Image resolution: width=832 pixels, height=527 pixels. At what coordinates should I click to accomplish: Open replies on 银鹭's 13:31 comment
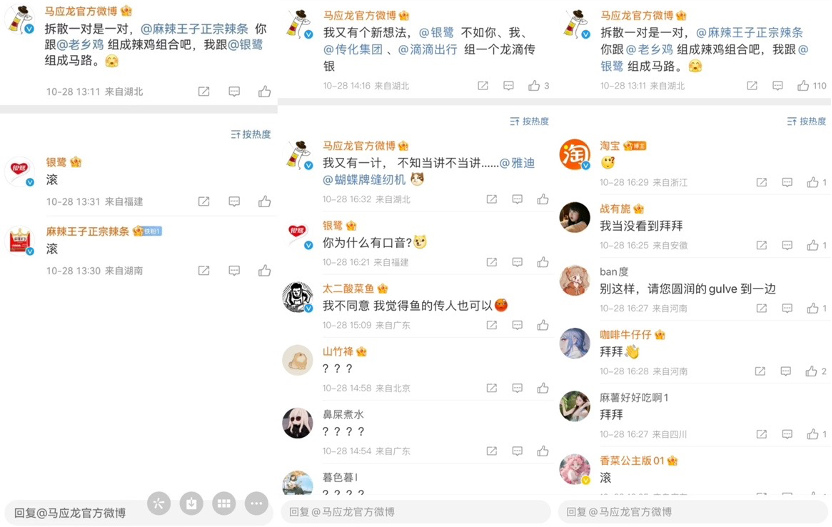pyautogui.click(x=234, y=201)
